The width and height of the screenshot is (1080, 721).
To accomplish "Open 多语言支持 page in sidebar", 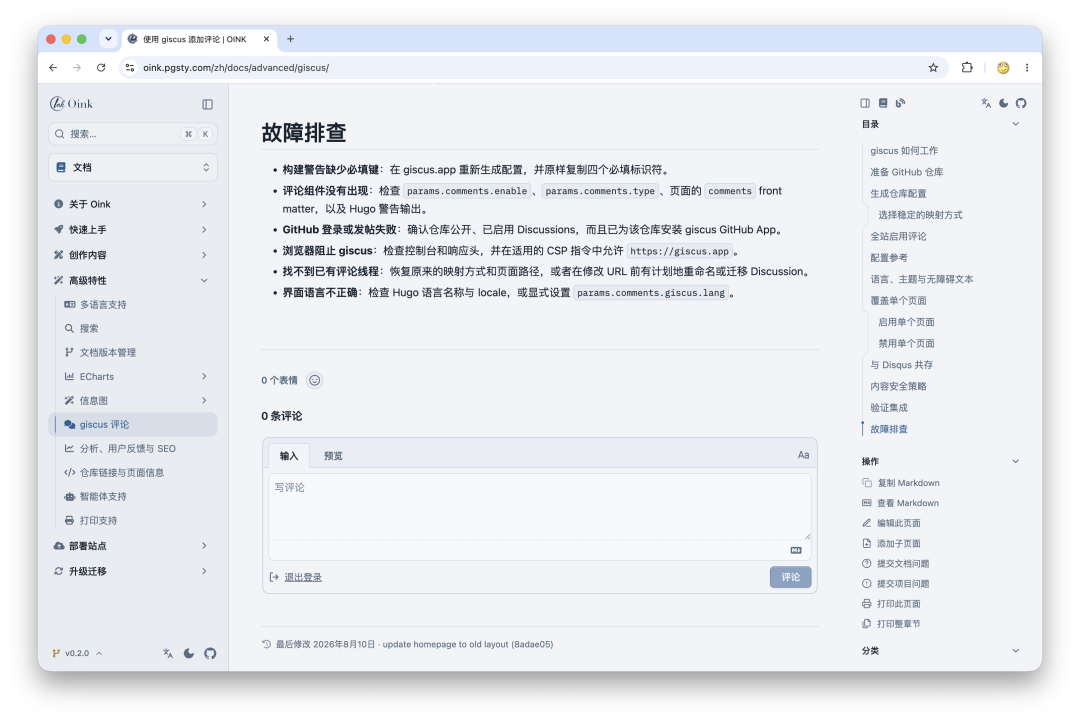I will pyautogui.click(x=103, y=304).
